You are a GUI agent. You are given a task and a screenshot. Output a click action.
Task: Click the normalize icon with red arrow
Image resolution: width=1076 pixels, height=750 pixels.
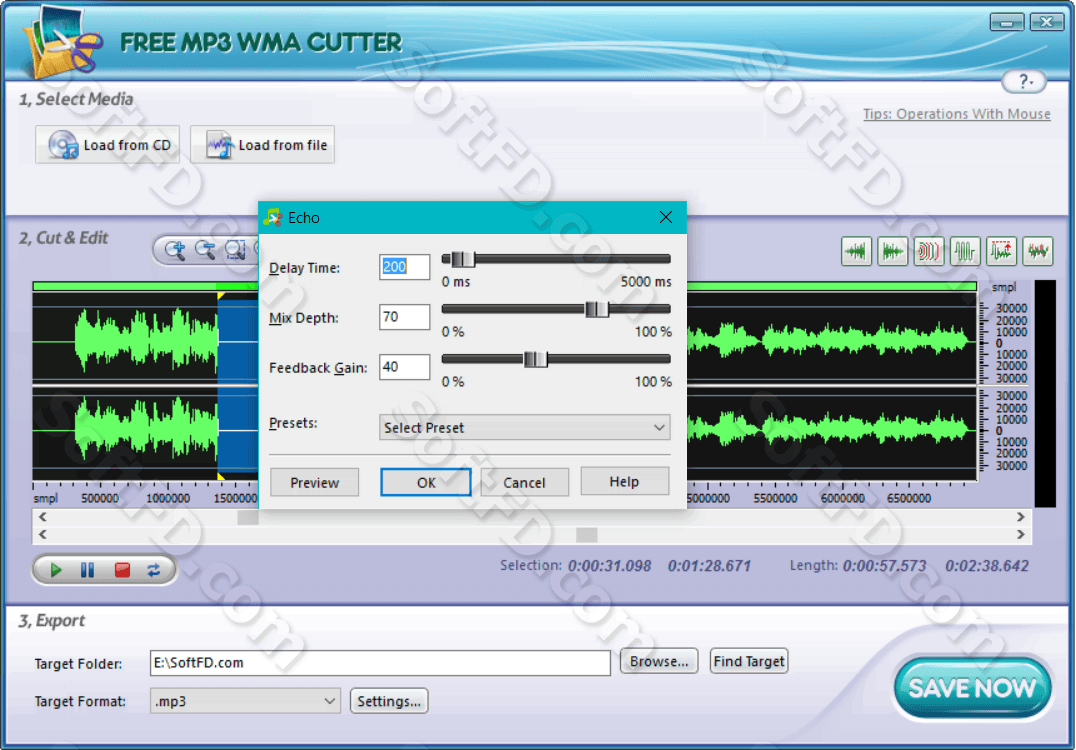[x=1001, y=251]
